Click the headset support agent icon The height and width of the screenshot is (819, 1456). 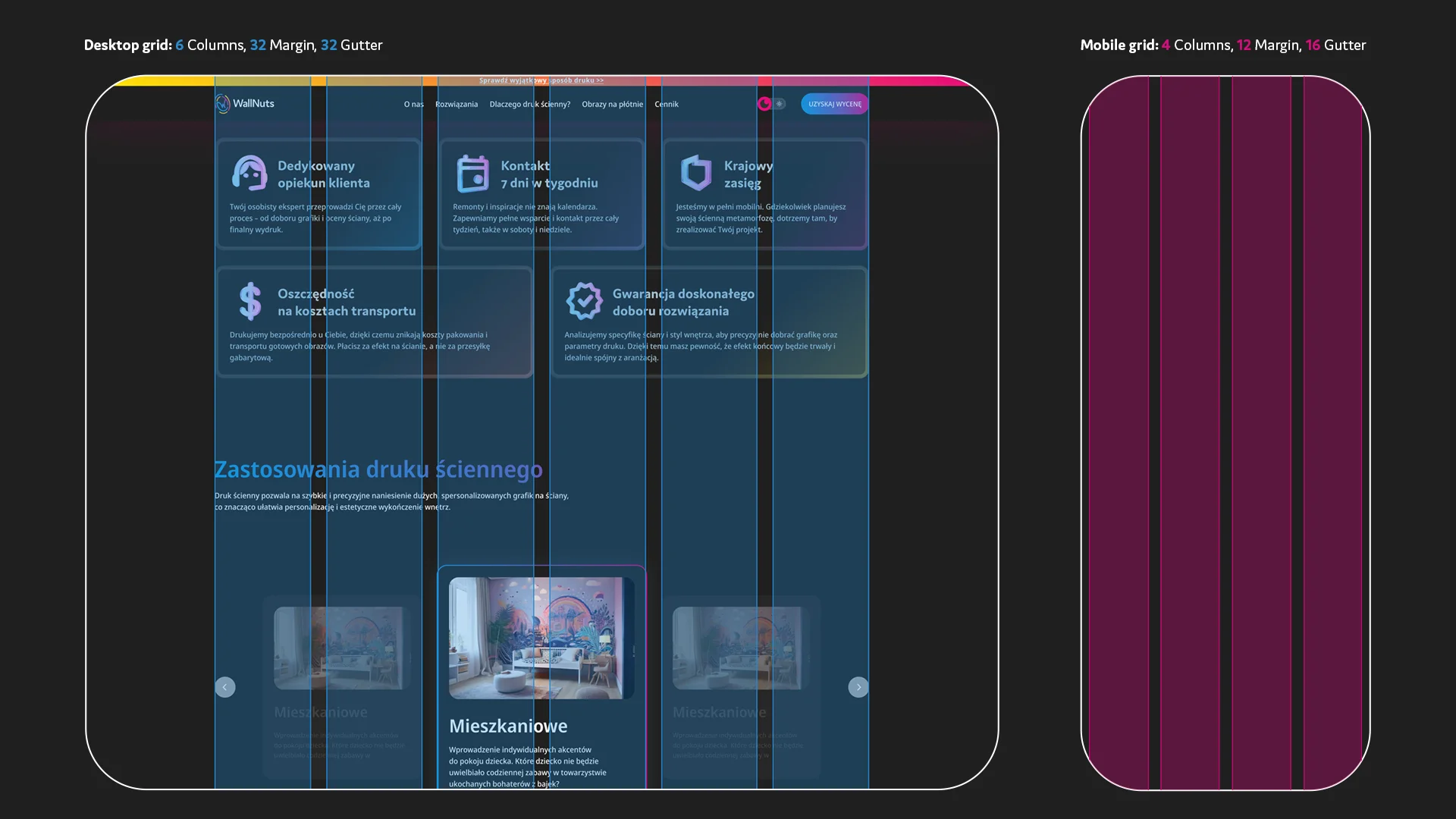tap(249, 174)
